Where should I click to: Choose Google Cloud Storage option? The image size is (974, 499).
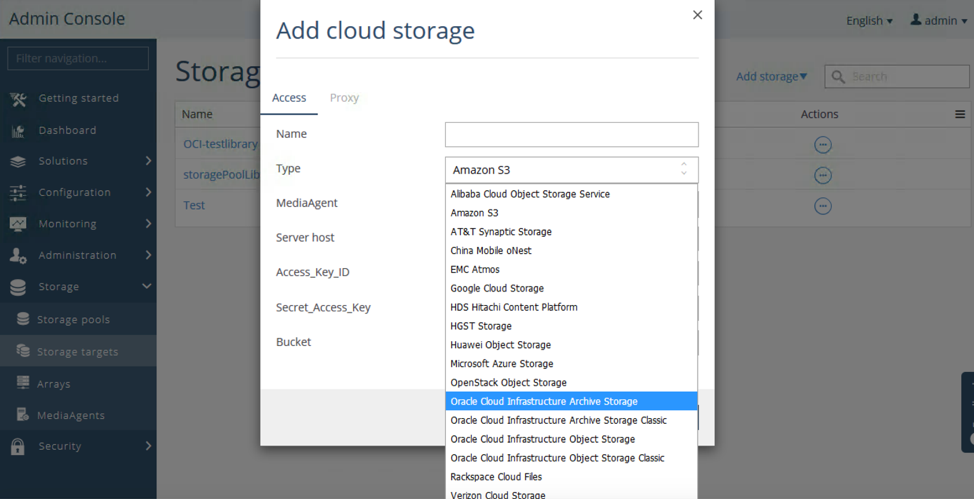(x=497, y=288)
